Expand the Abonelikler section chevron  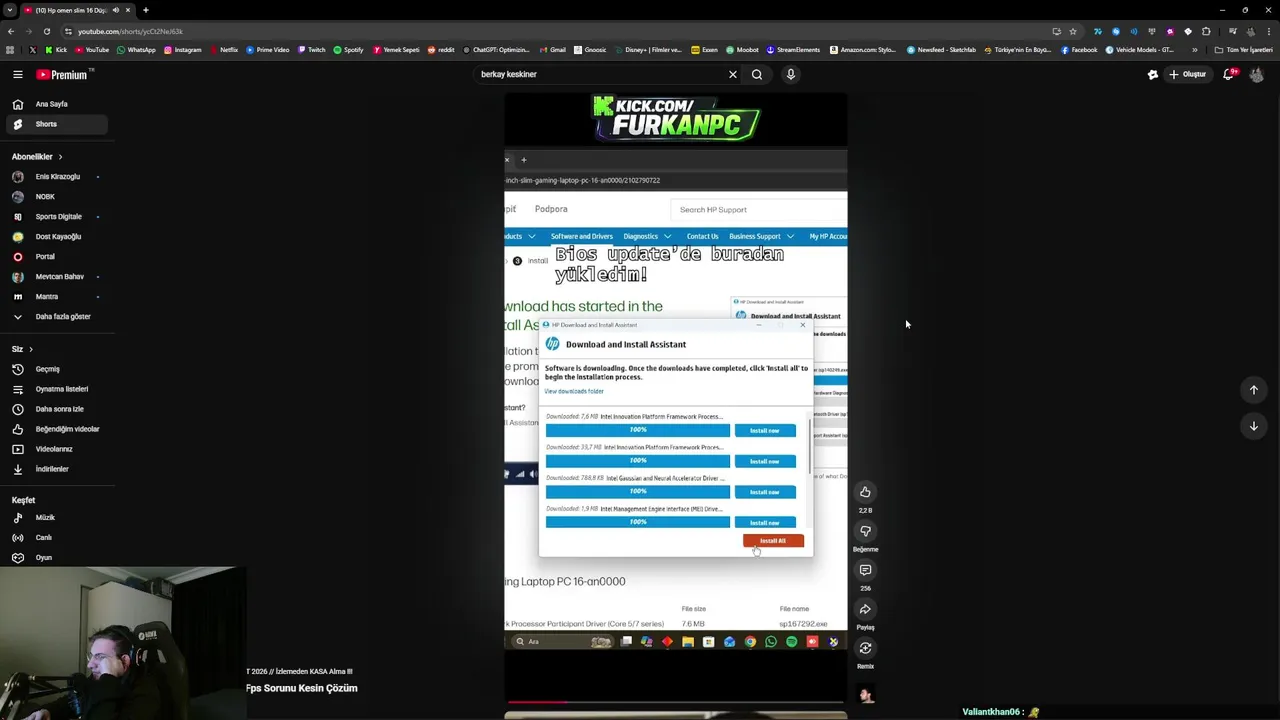(x=60, y=157)
